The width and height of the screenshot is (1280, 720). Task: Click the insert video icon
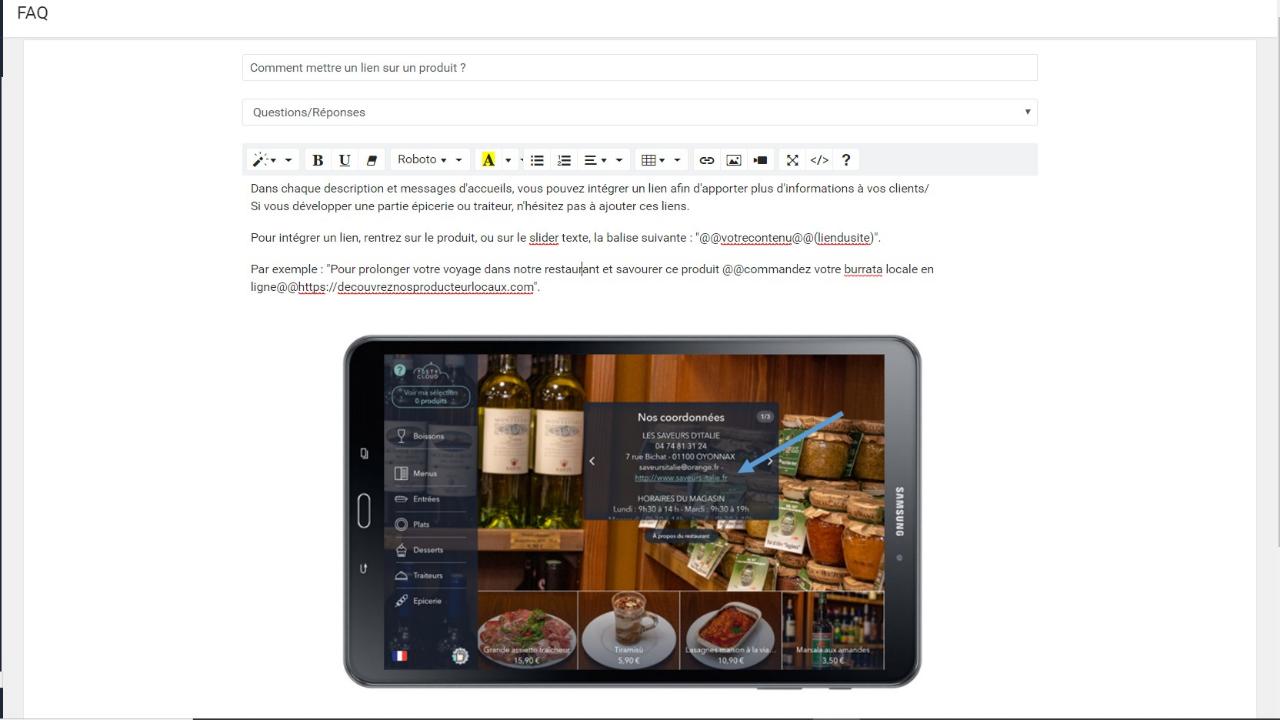pyautogui.click(x=760, y=160)
